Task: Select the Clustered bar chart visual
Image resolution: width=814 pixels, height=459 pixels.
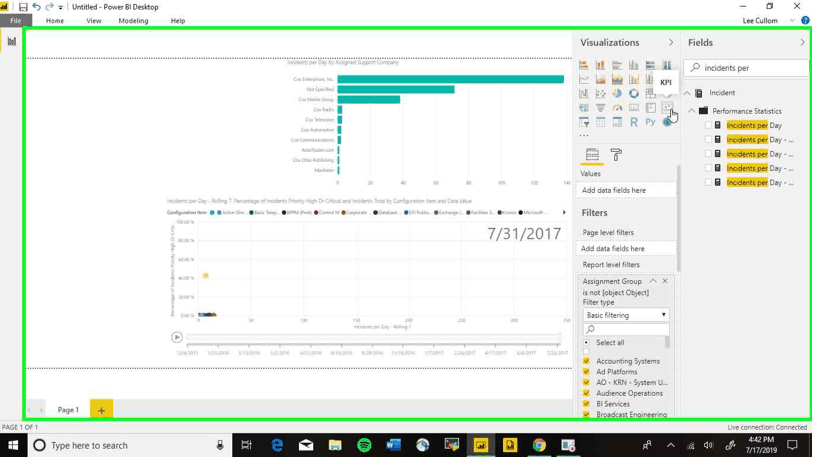Action: click(617, 65)
